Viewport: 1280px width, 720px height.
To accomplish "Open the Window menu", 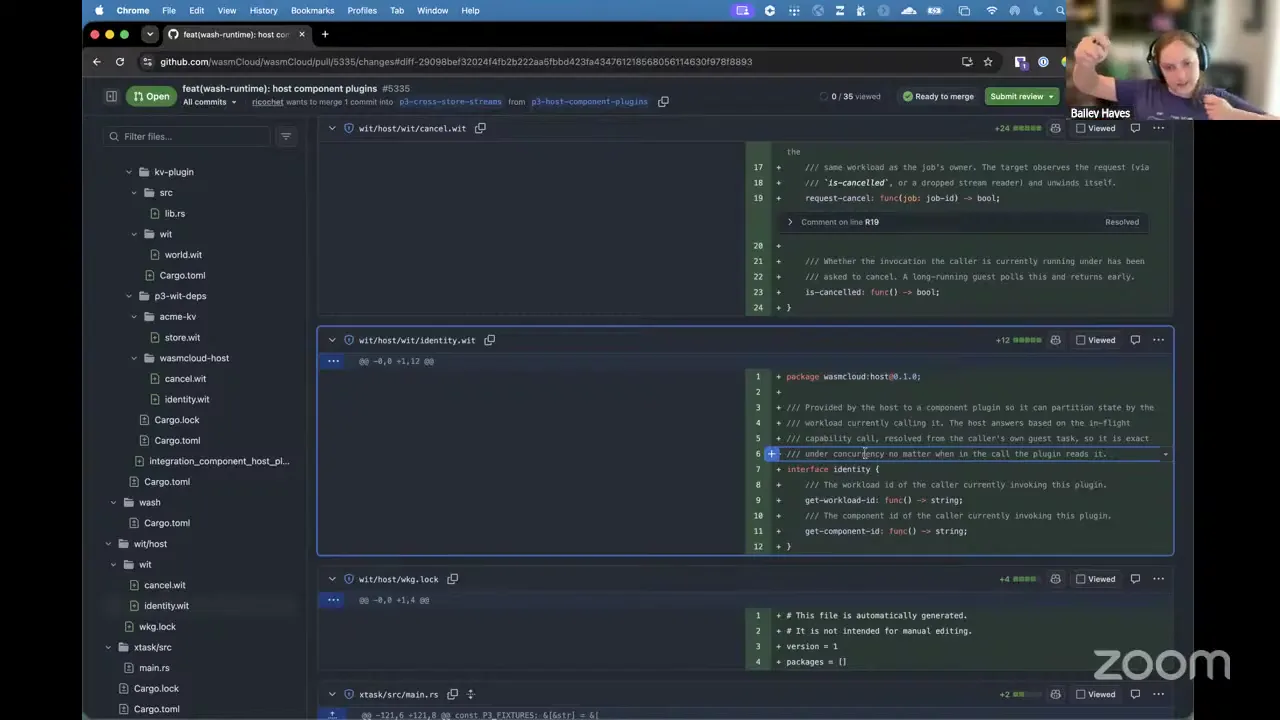I will coord(433,10).
